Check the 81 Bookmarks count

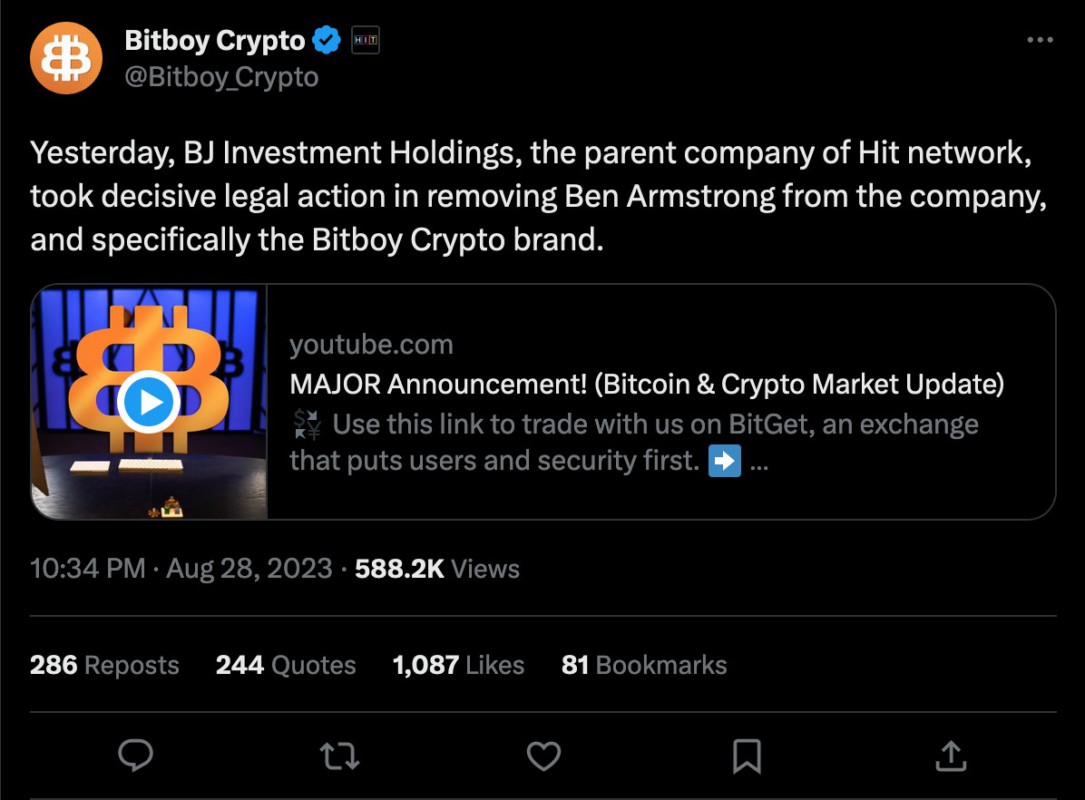click(x=644, y=664)
